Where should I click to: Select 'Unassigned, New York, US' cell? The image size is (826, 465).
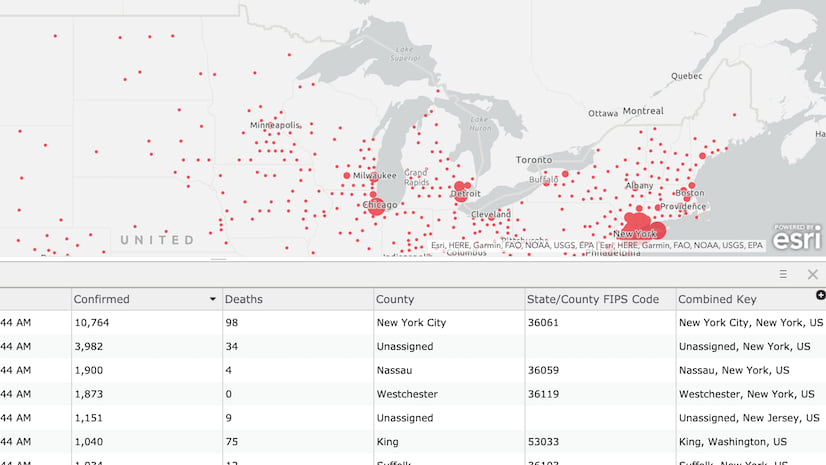(751, 347)
